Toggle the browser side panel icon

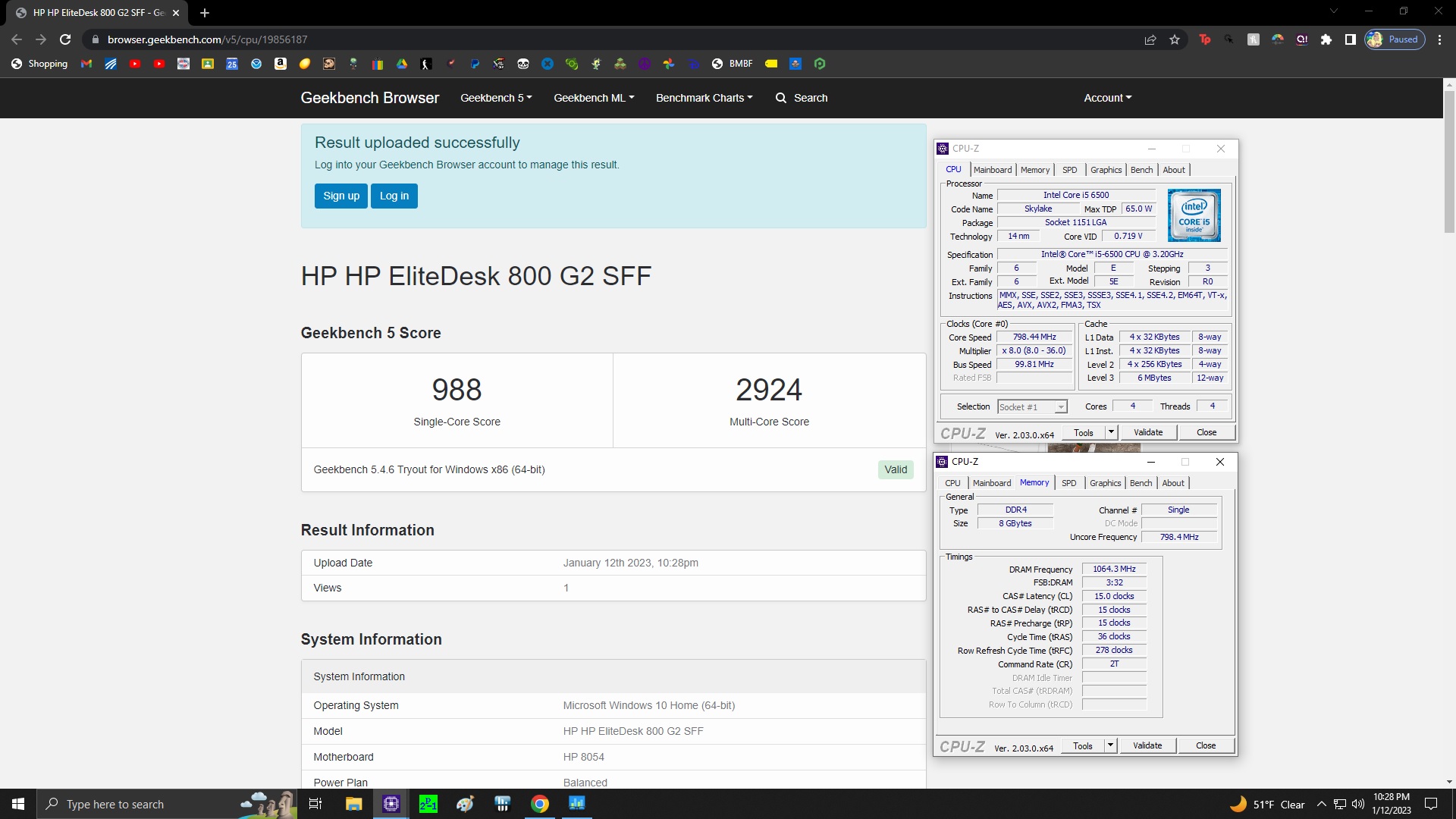click(x=1351, y=39)
